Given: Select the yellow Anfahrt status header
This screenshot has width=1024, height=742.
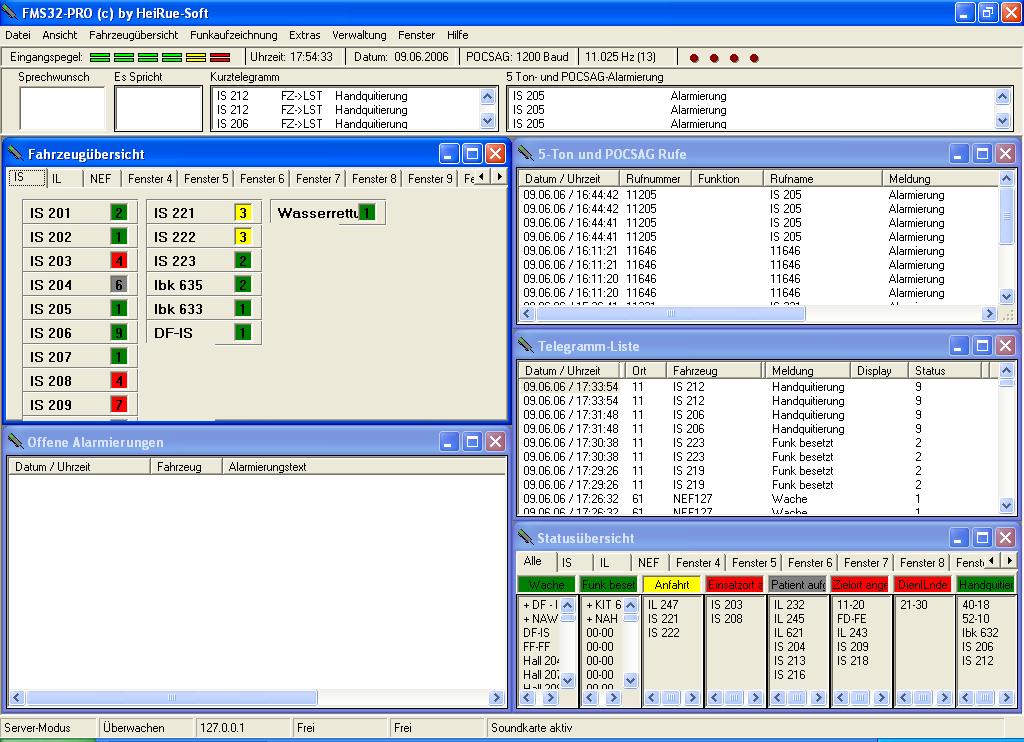Looking at the screenshot, I should pyautogui.click(x=671, y=585).
